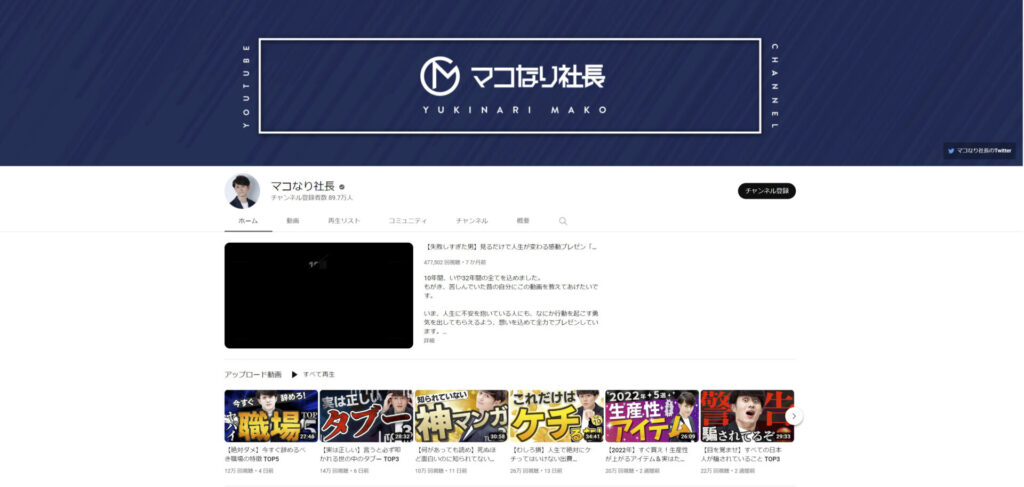Open the 再生リスト tab
Screen dimensions: 1024x487
point(344,221)
